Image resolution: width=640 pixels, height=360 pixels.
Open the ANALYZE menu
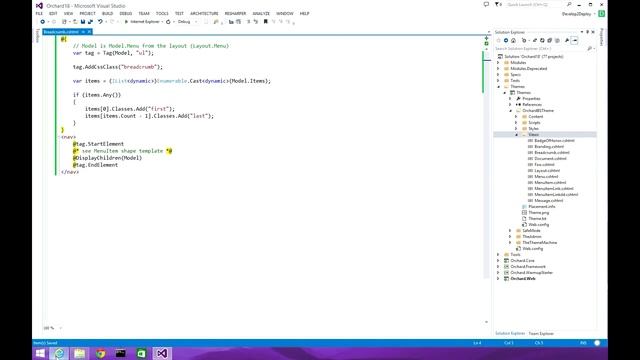coord(261,13)
